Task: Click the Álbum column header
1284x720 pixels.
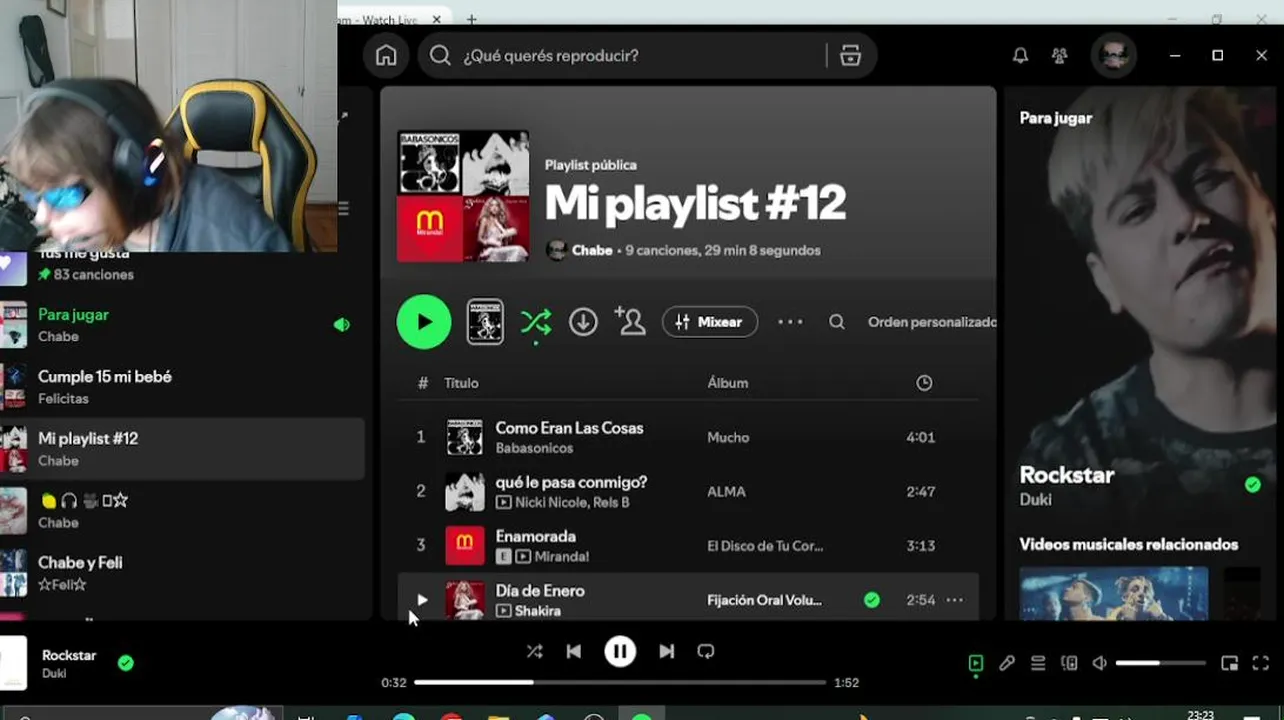Action: click(x=727, y=383)
